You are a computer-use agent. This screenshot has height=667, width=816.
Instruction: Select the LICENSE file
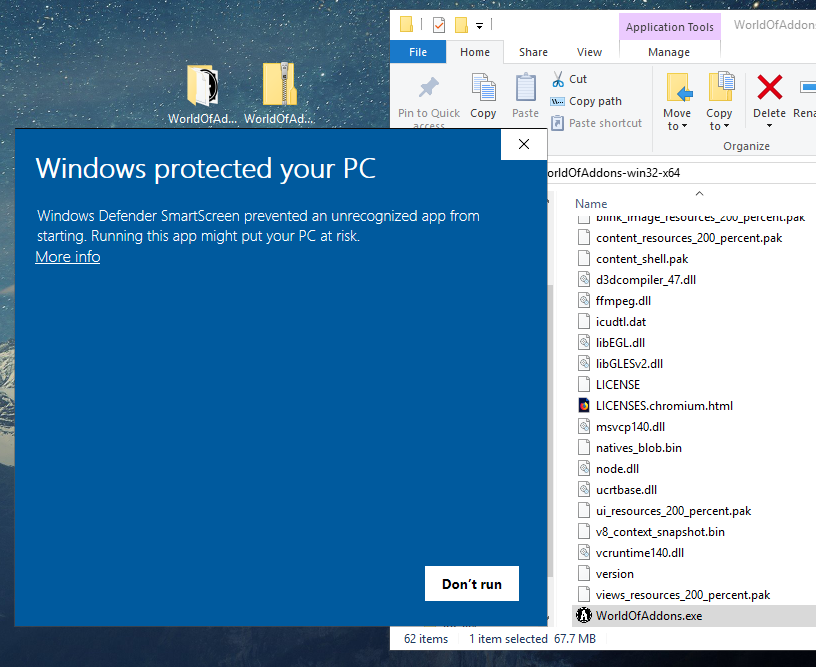tap(608, 385)
